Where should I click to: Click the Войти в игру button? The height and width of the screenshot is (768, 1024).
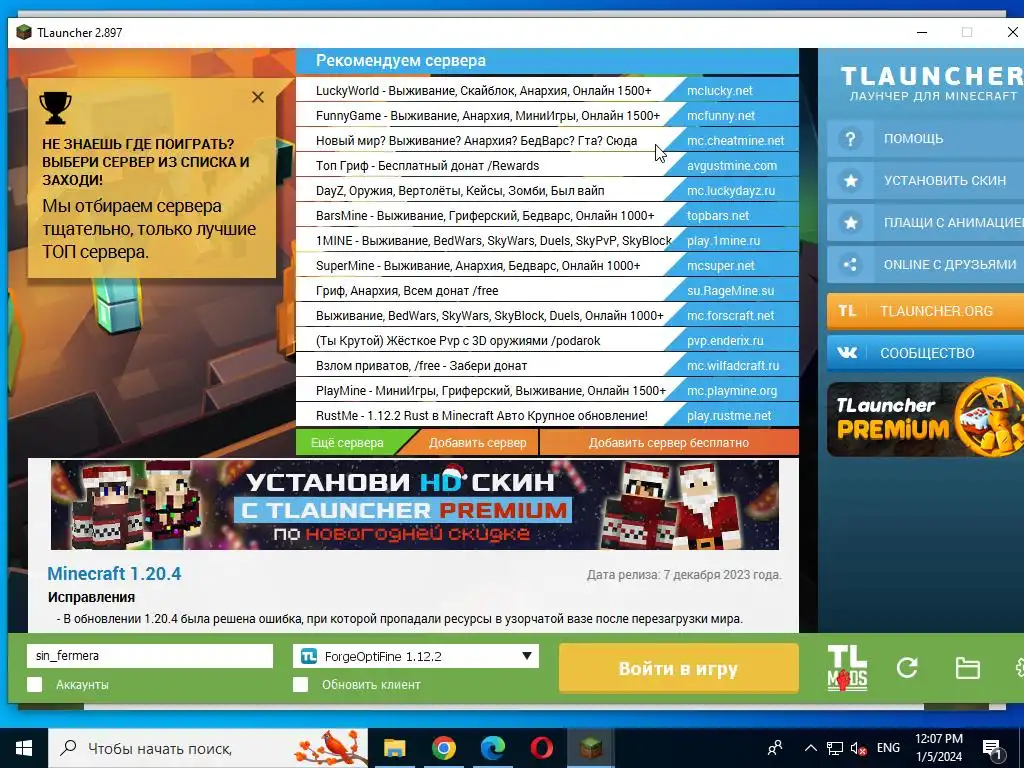(679, 668)
